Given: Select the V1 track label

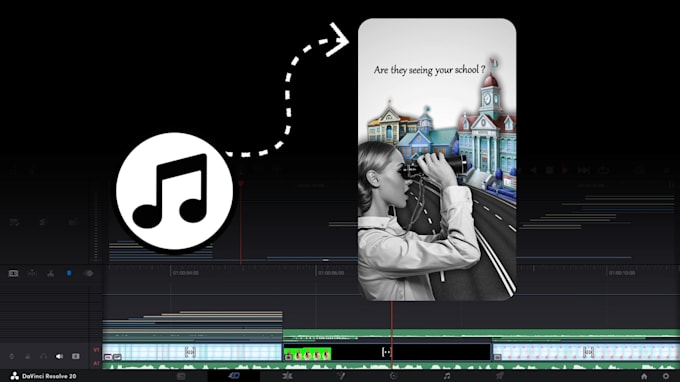Looking at the screenshot, I should click(96, 350).
